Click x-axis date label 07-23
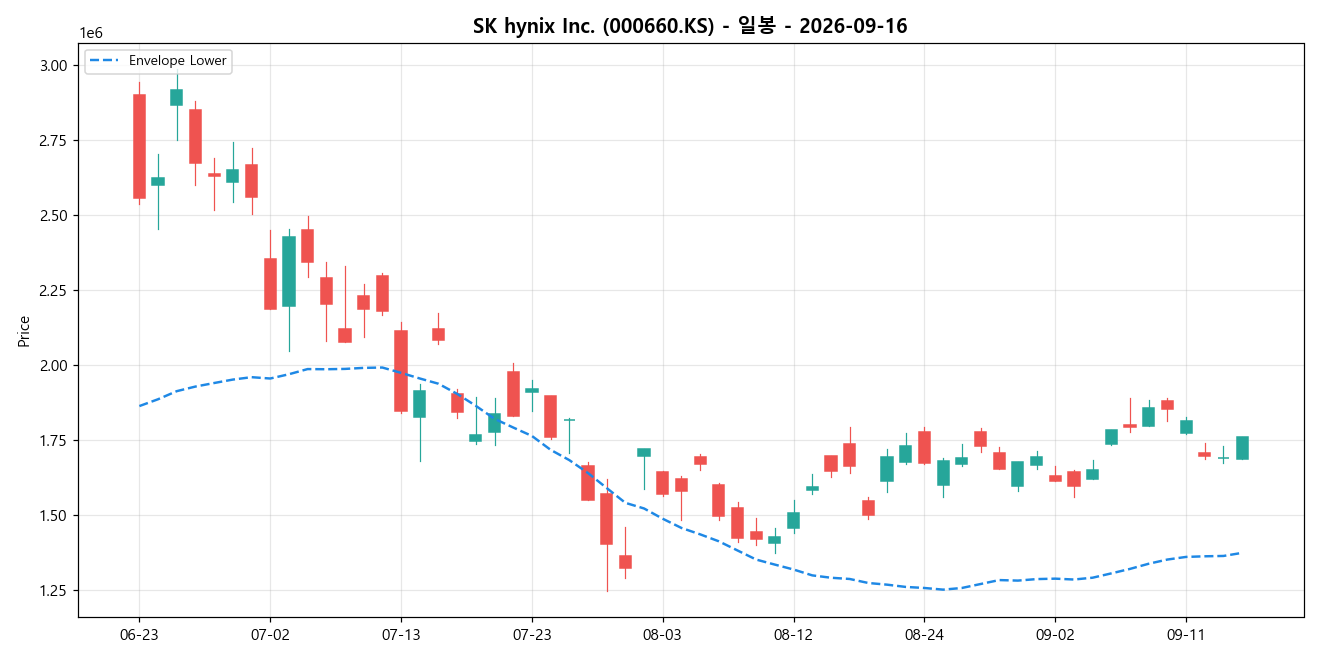The height and width of the screenshot is (660, 1320). 532,634
